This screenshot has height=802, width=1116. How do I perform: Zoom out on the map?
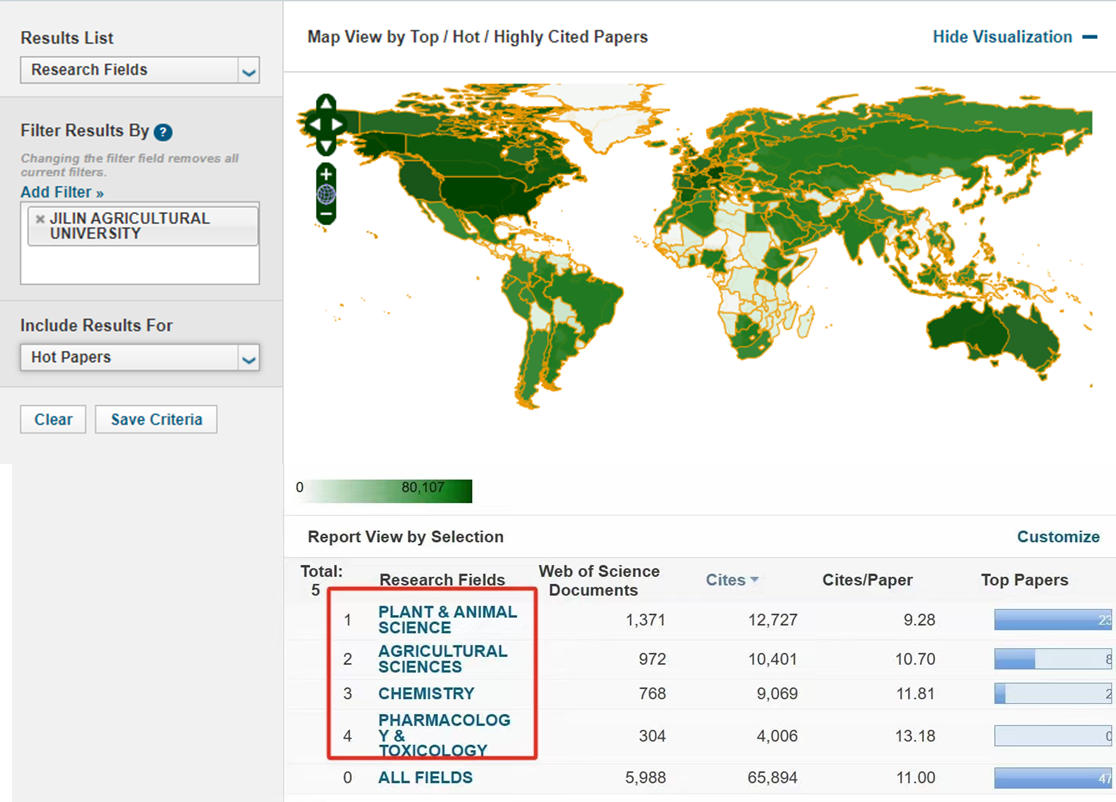(326, 213)
